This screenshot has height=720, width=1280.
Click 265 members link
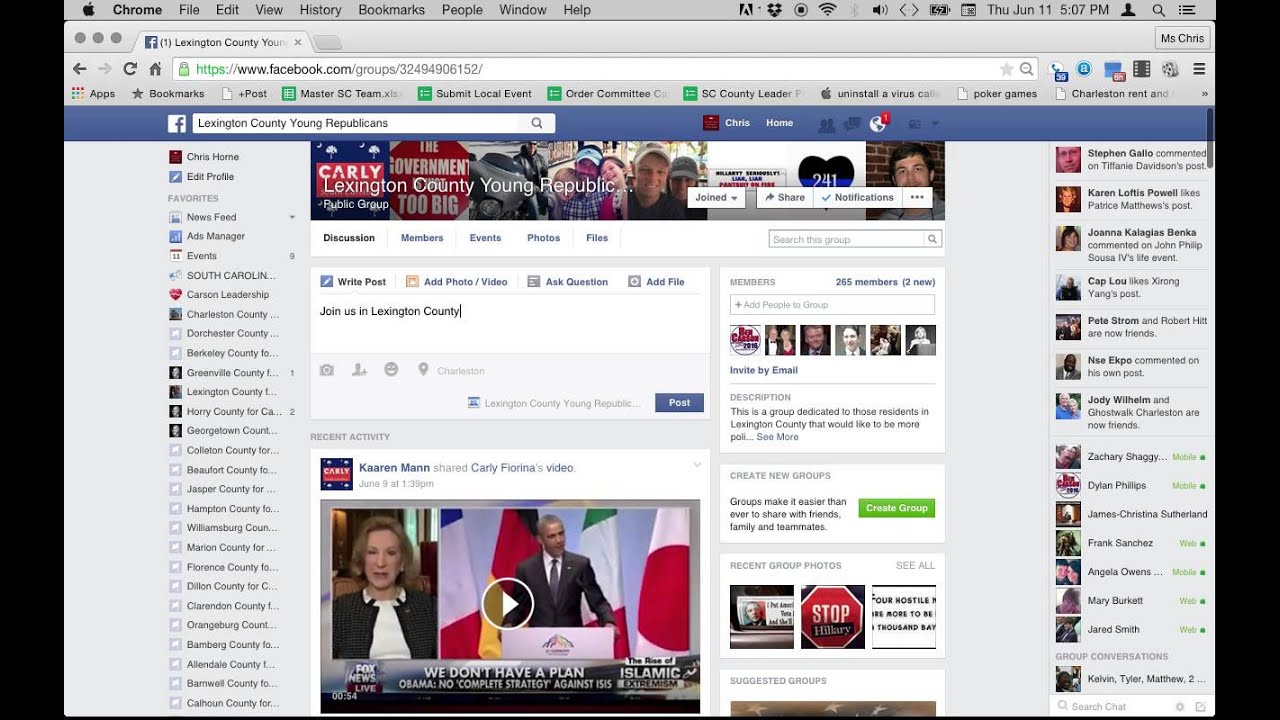click(x=866, y=282)
